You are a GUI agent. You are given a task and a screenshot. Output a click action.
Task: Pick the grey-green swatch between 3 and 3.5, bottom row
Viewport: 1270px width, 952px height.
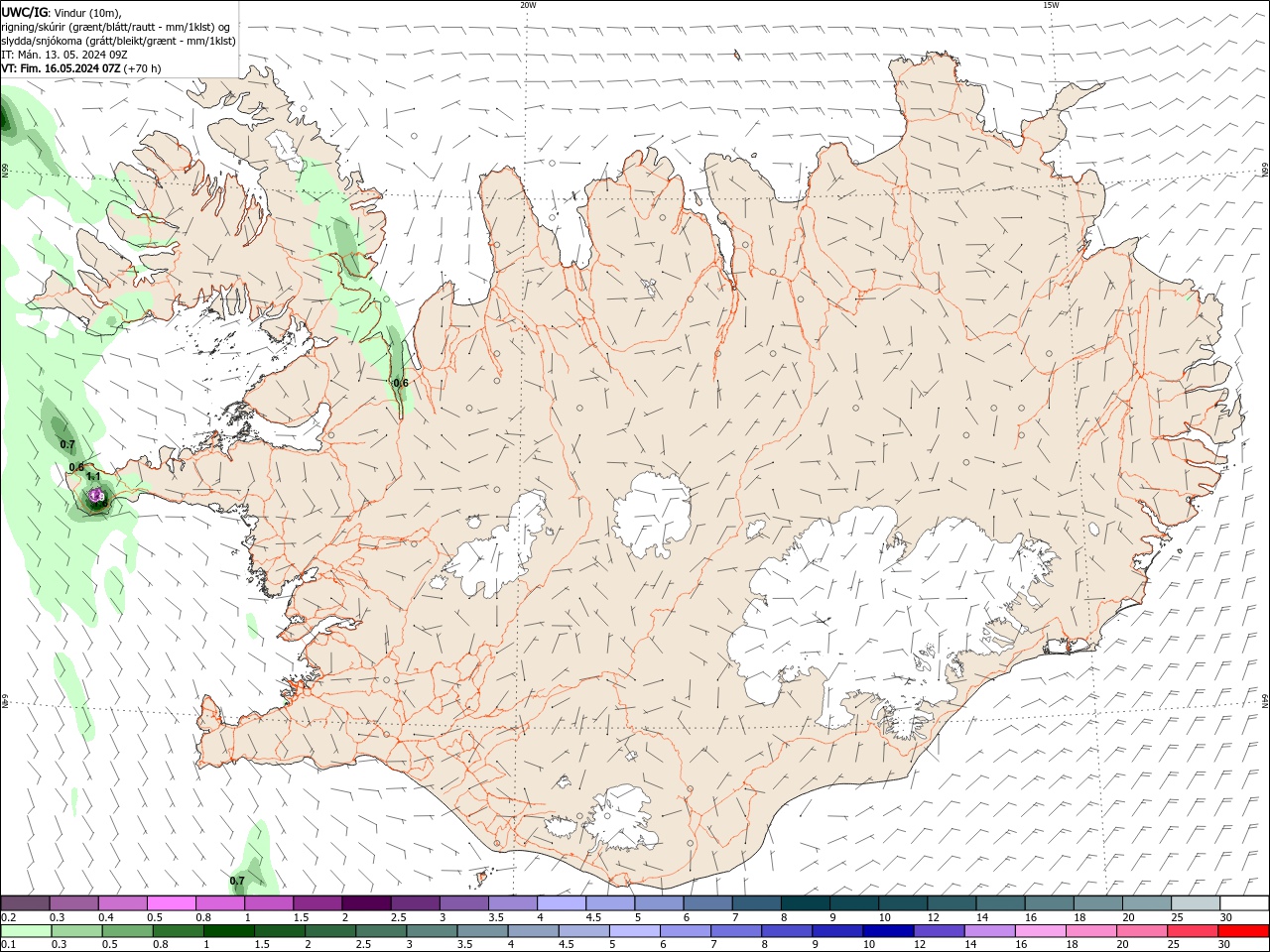(432, 931)
